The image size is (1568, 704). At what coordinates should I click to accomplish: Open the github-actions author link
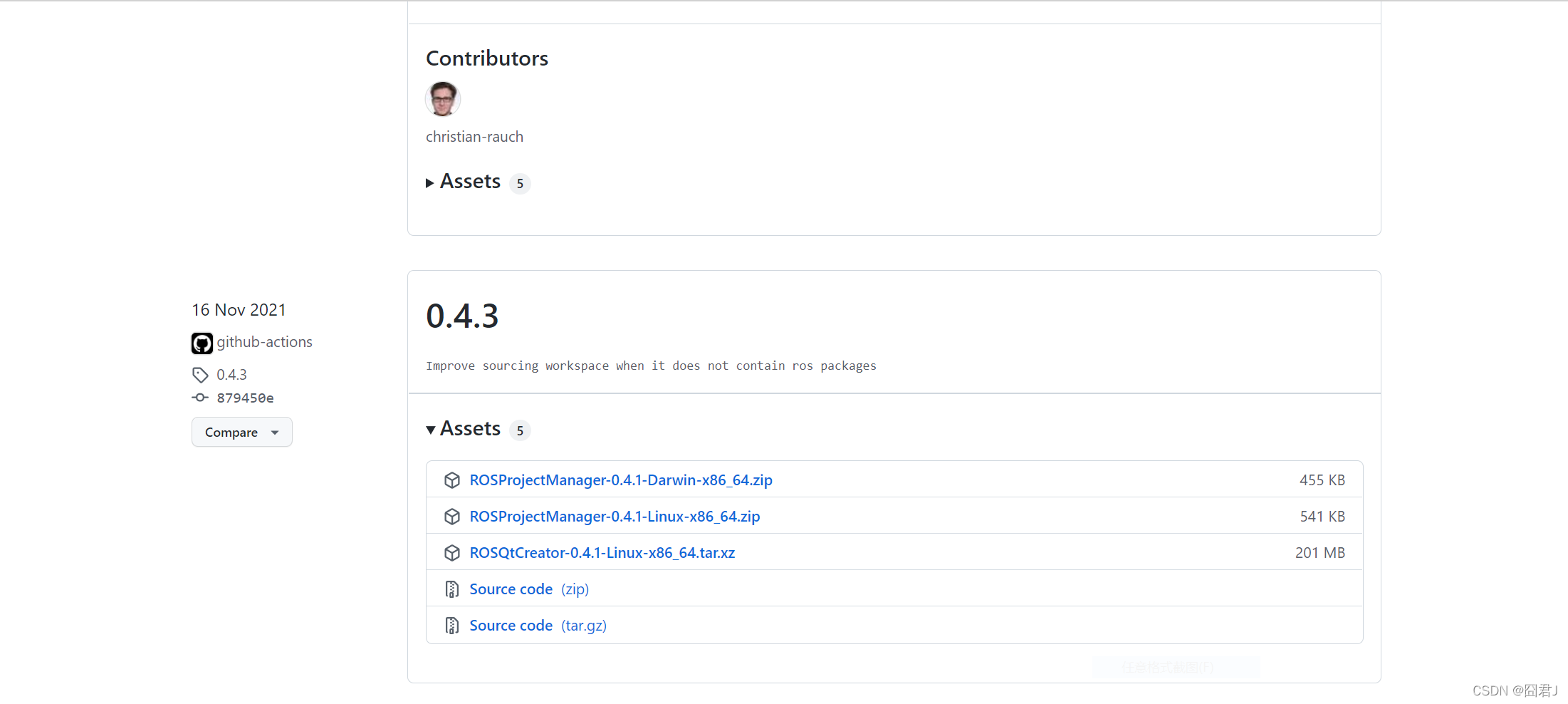pos(264,342)
